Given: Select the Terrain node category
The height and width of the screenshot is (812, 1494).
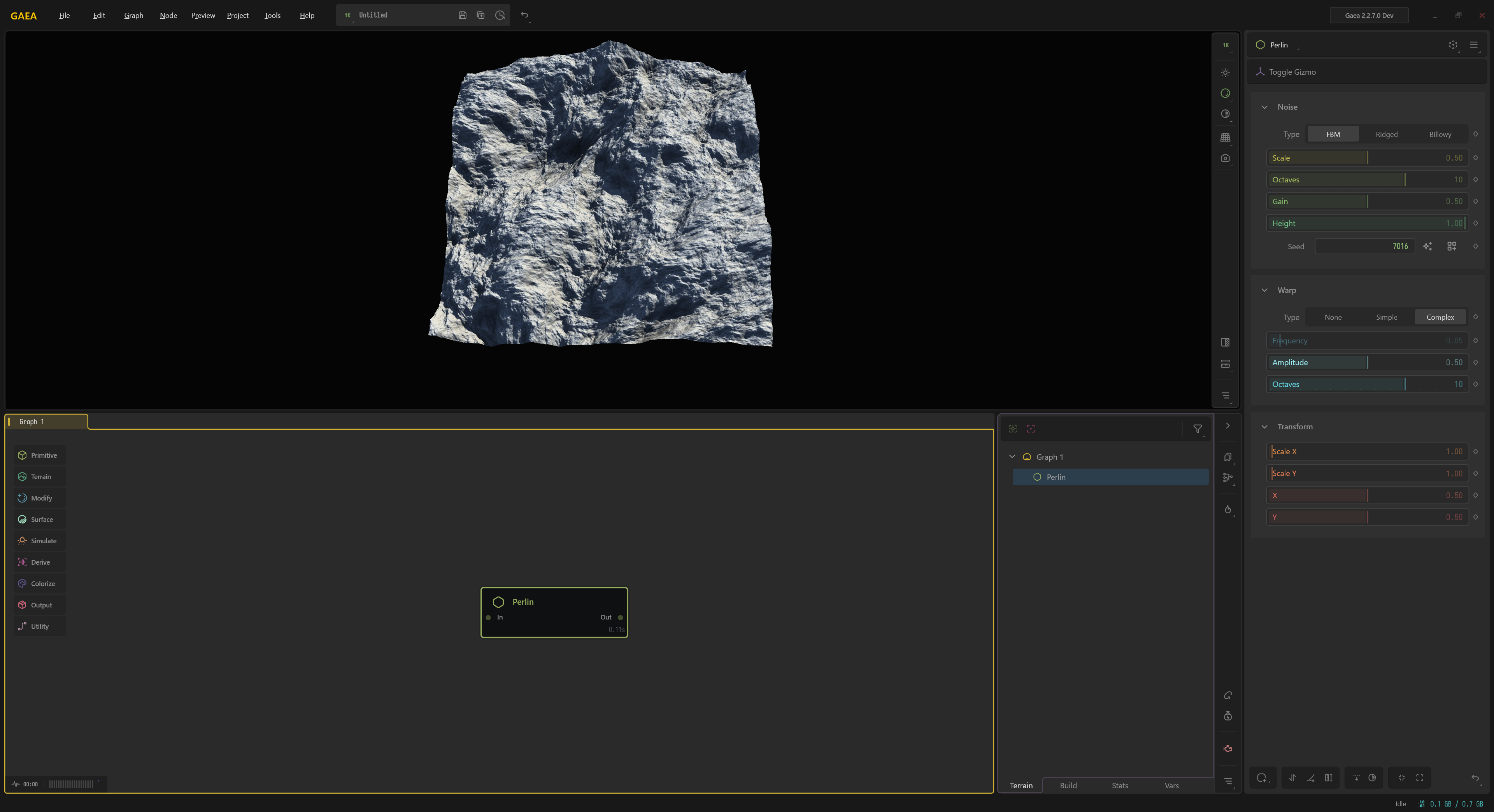Looking at the screenshot, I should click(39, 476).
